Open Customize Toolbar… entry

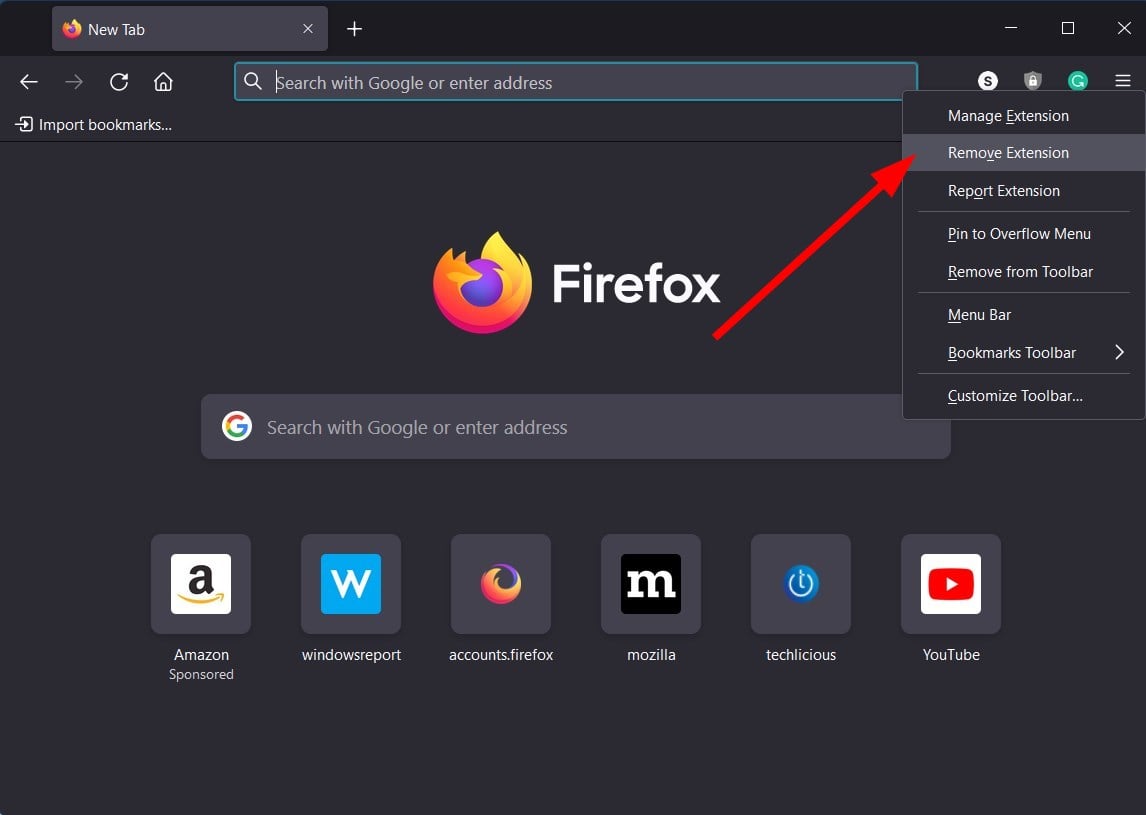pos(1023,396)
